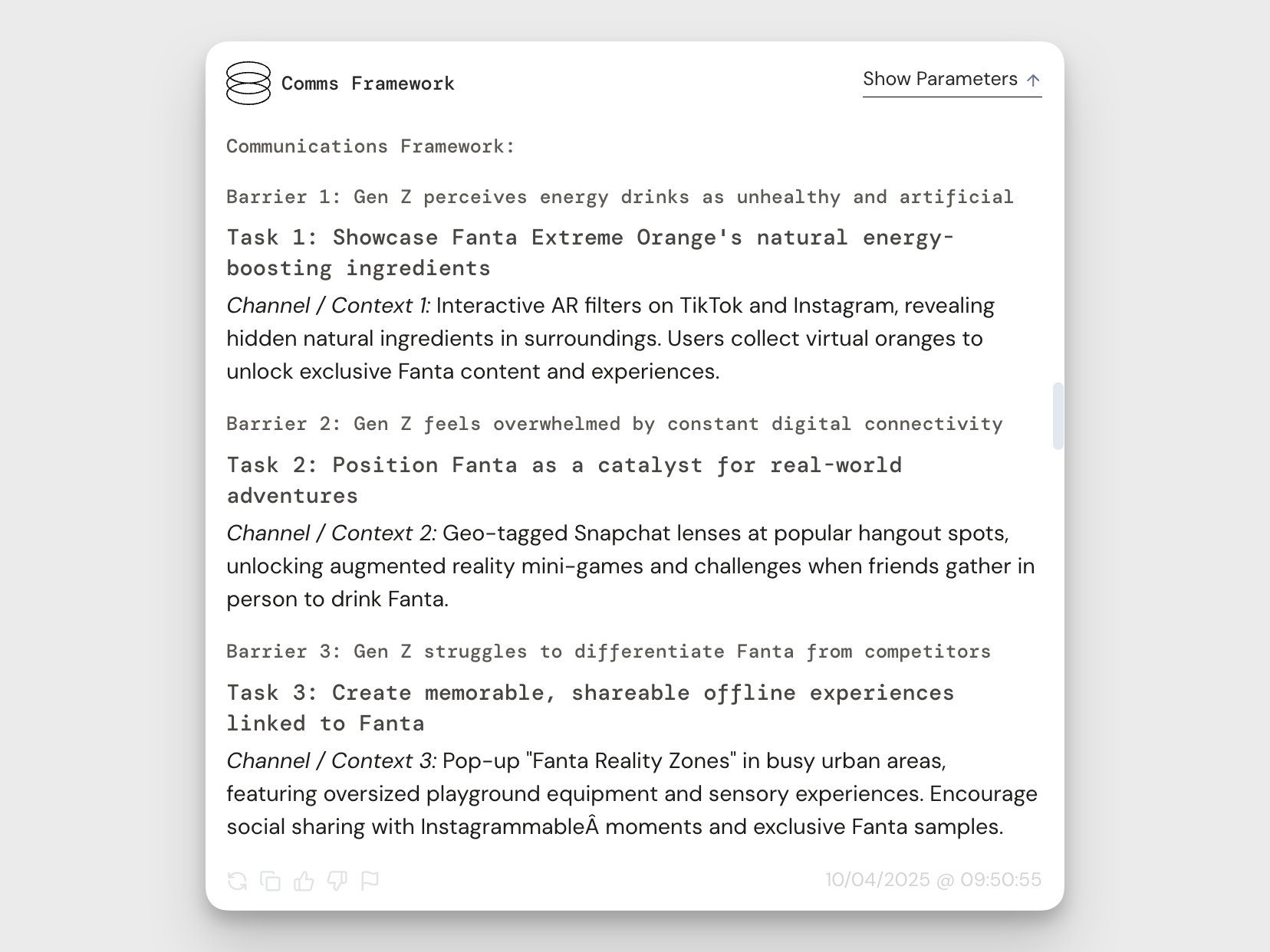Click the vertical scrollbar thumb
Screen dimensions: 1270x952
coord(1058,415)
